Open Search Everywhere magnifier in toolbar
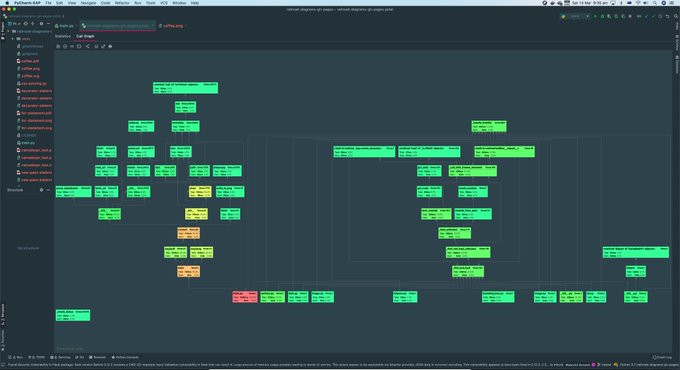Screen dimensions: 680x370 pos(676,16)
